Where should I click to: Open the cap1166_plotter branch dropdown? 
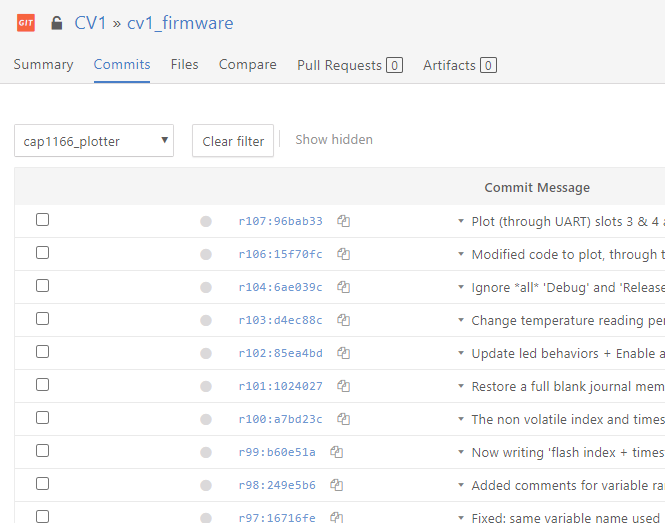(x=94, y=141)
